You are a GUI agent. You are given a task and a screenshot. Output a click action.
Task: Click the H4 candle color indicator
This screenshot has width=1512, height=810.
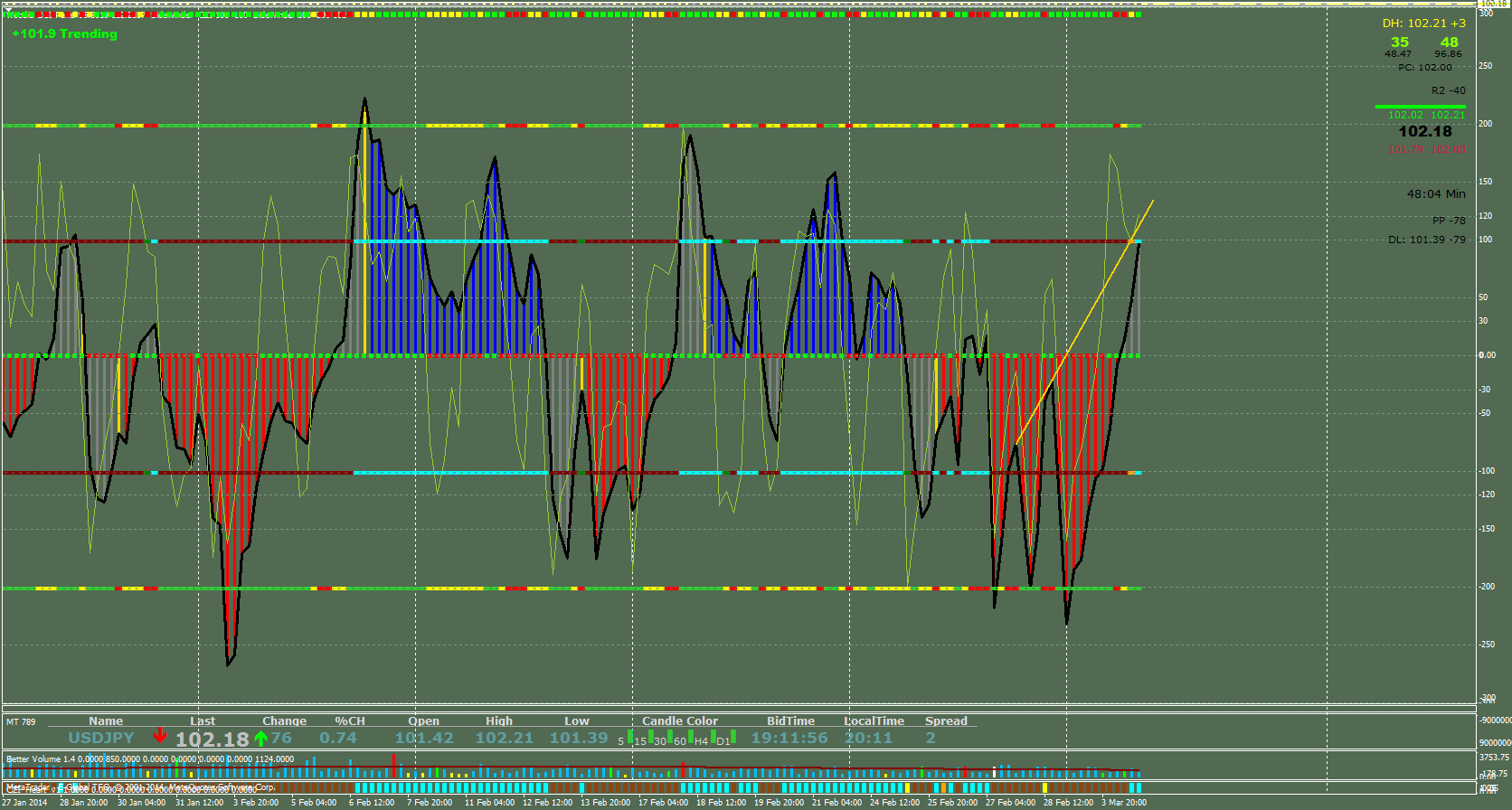click(713, 736)
